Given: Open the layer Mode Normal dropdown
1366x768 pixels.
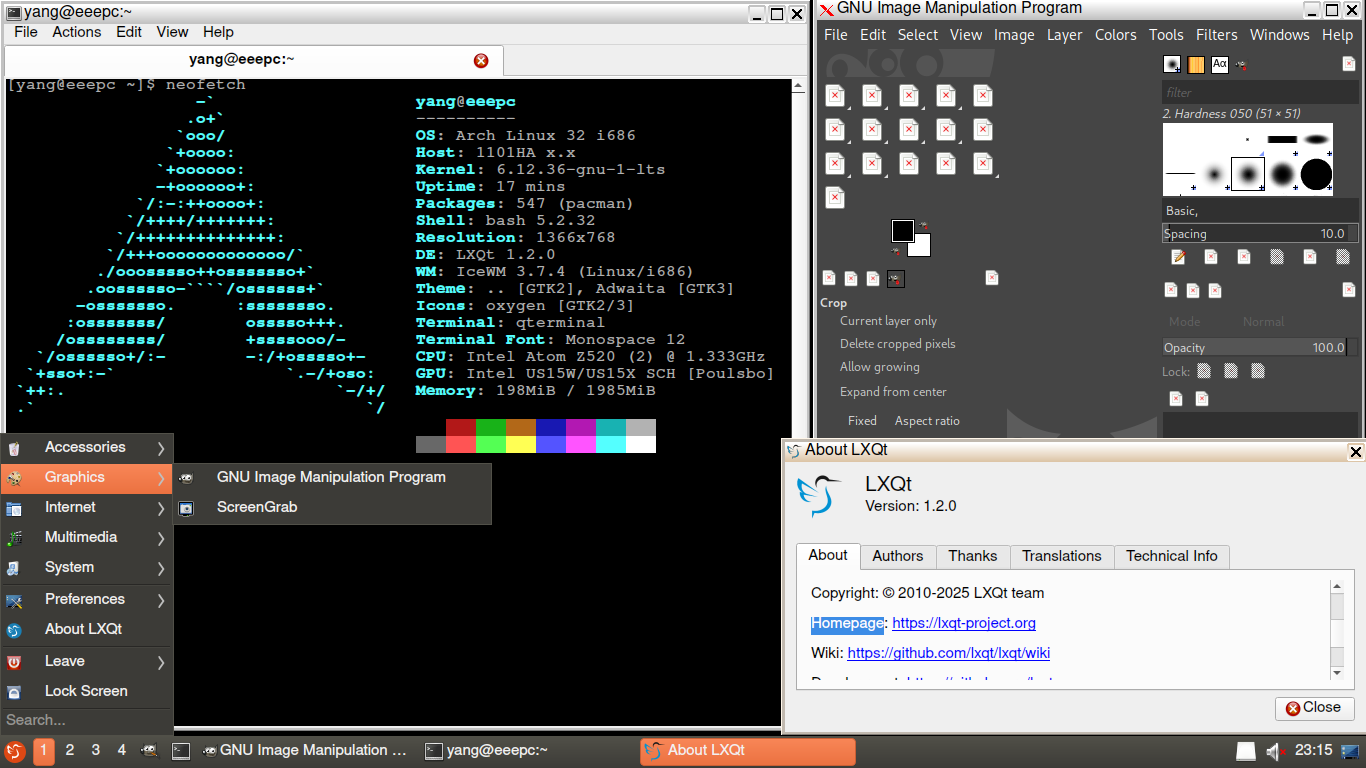Looking at the screenshot, I should (x=1263, y=322).
